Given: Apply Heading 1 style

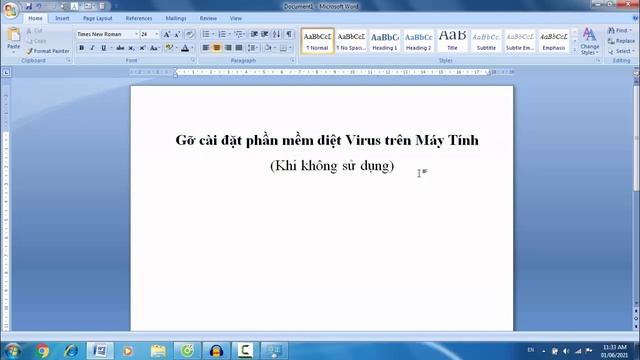Looking at the screenshot, I should (384, 41).
